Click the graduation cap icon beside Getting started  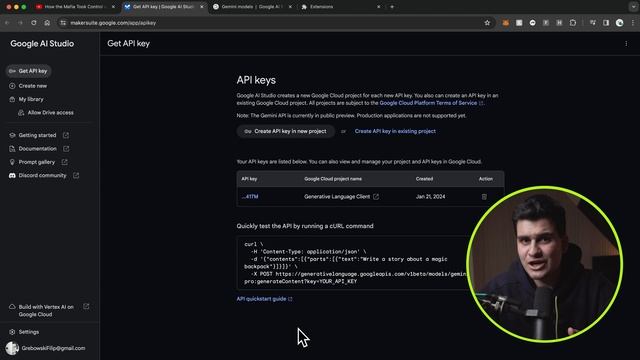point(12,135)
